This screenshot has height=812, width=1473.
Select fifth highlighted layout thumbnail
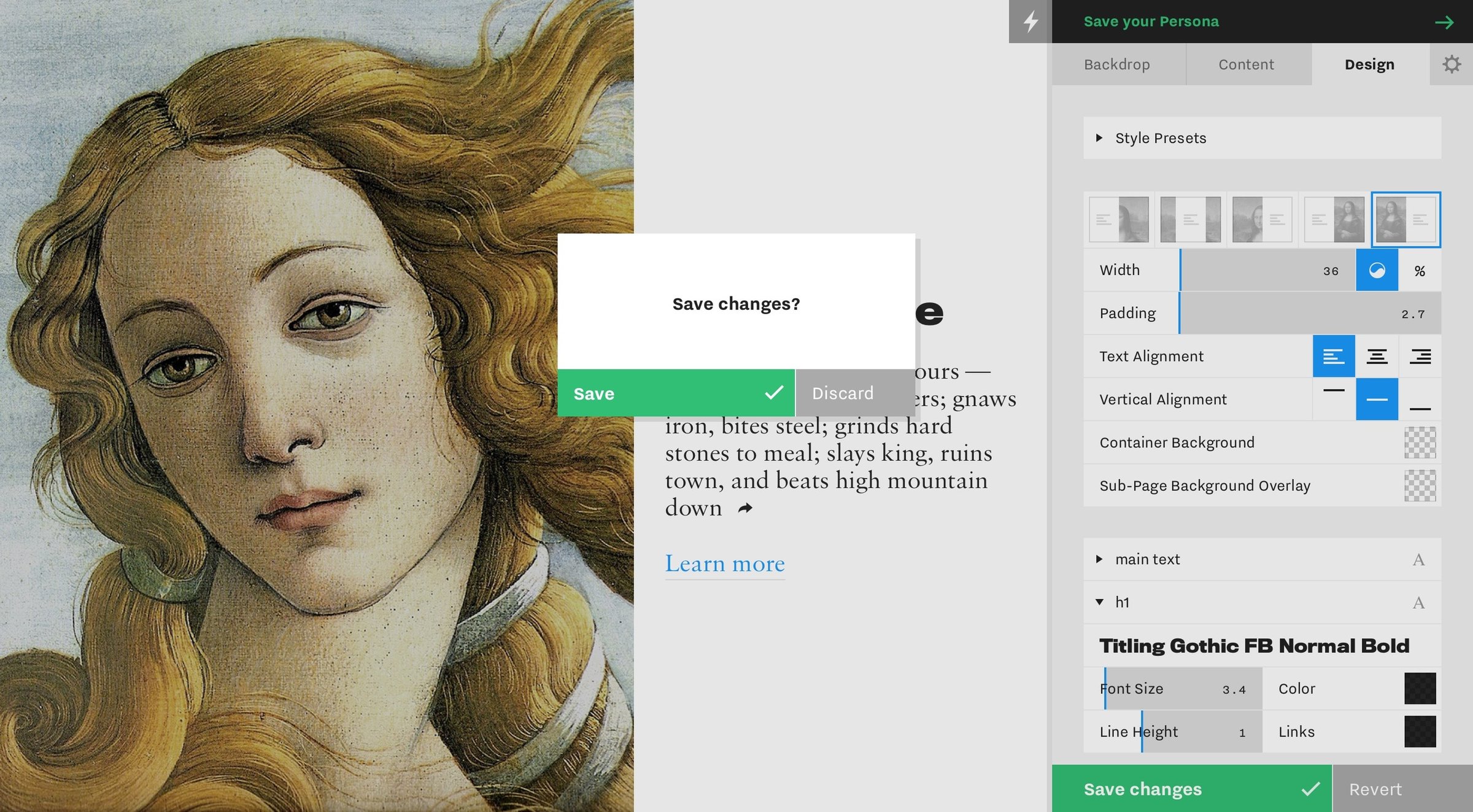coord(1406,220)
